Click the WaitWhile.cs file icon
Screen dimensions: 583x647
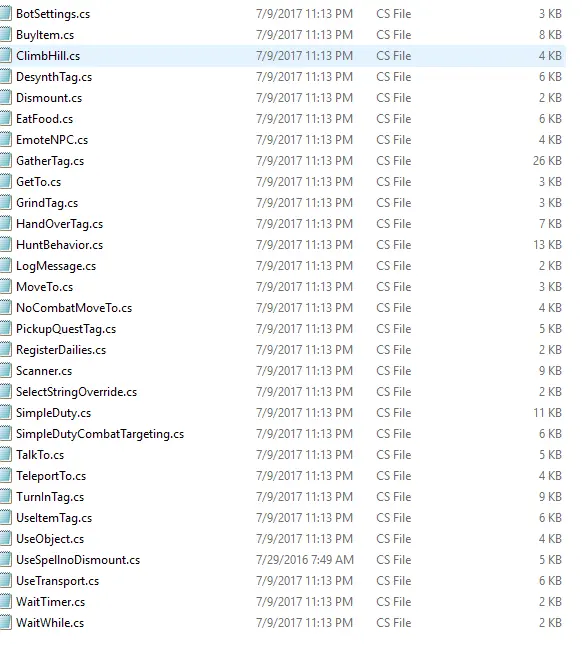(5, 622)
